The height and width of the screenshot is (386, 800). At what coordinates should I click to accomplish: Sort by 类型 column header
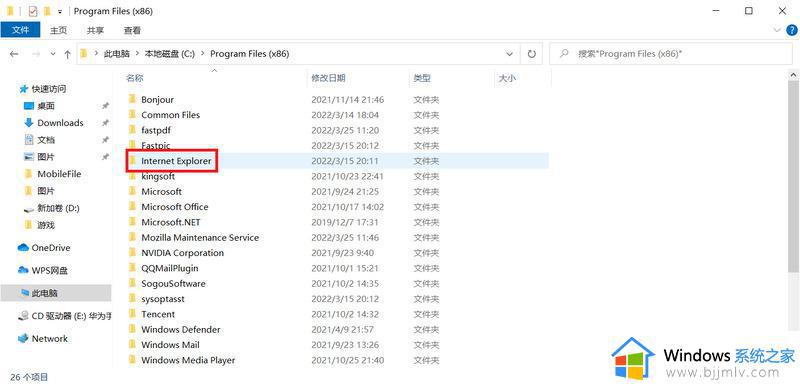(422, 78)
